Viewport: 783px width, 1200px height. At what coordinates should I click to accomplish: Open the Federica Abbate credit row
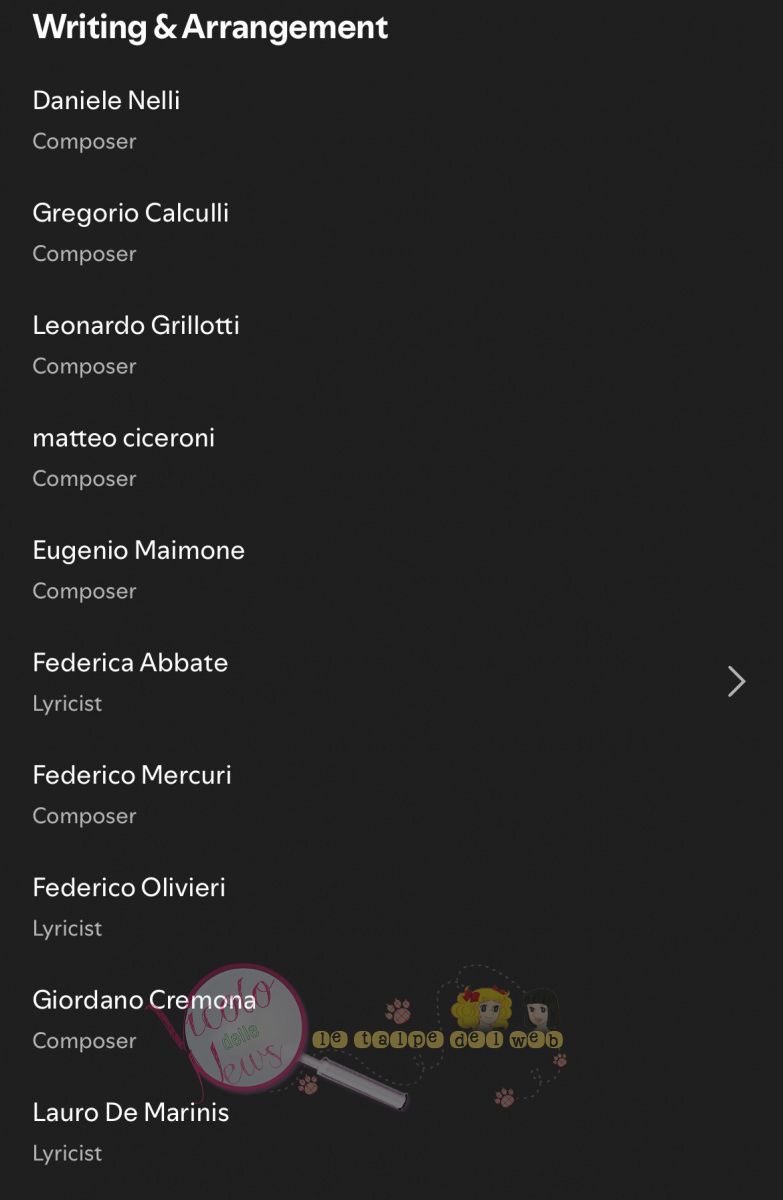click(130, 663)
